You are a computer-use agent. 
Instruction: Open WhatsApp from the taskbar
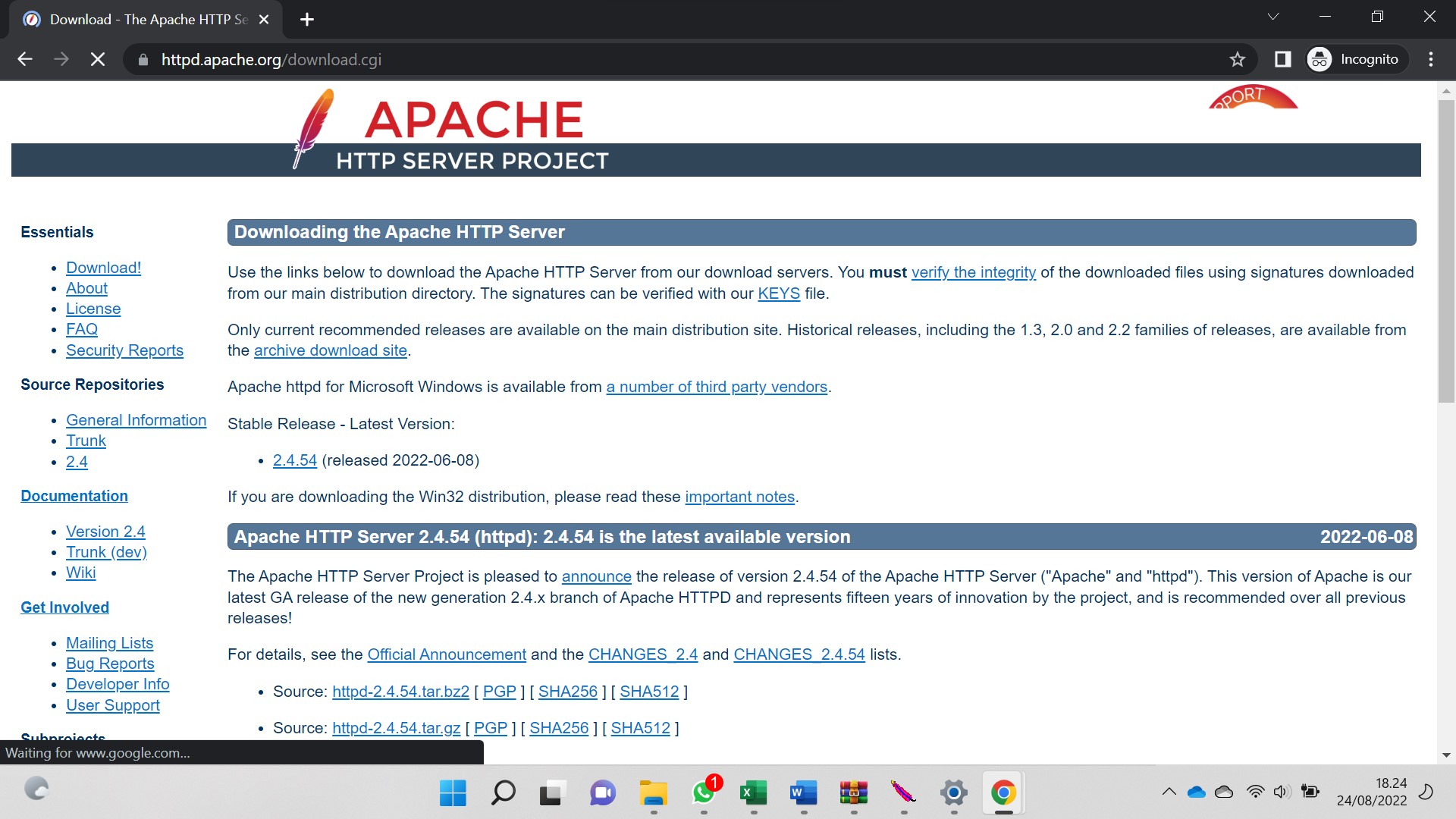[702, 793]
